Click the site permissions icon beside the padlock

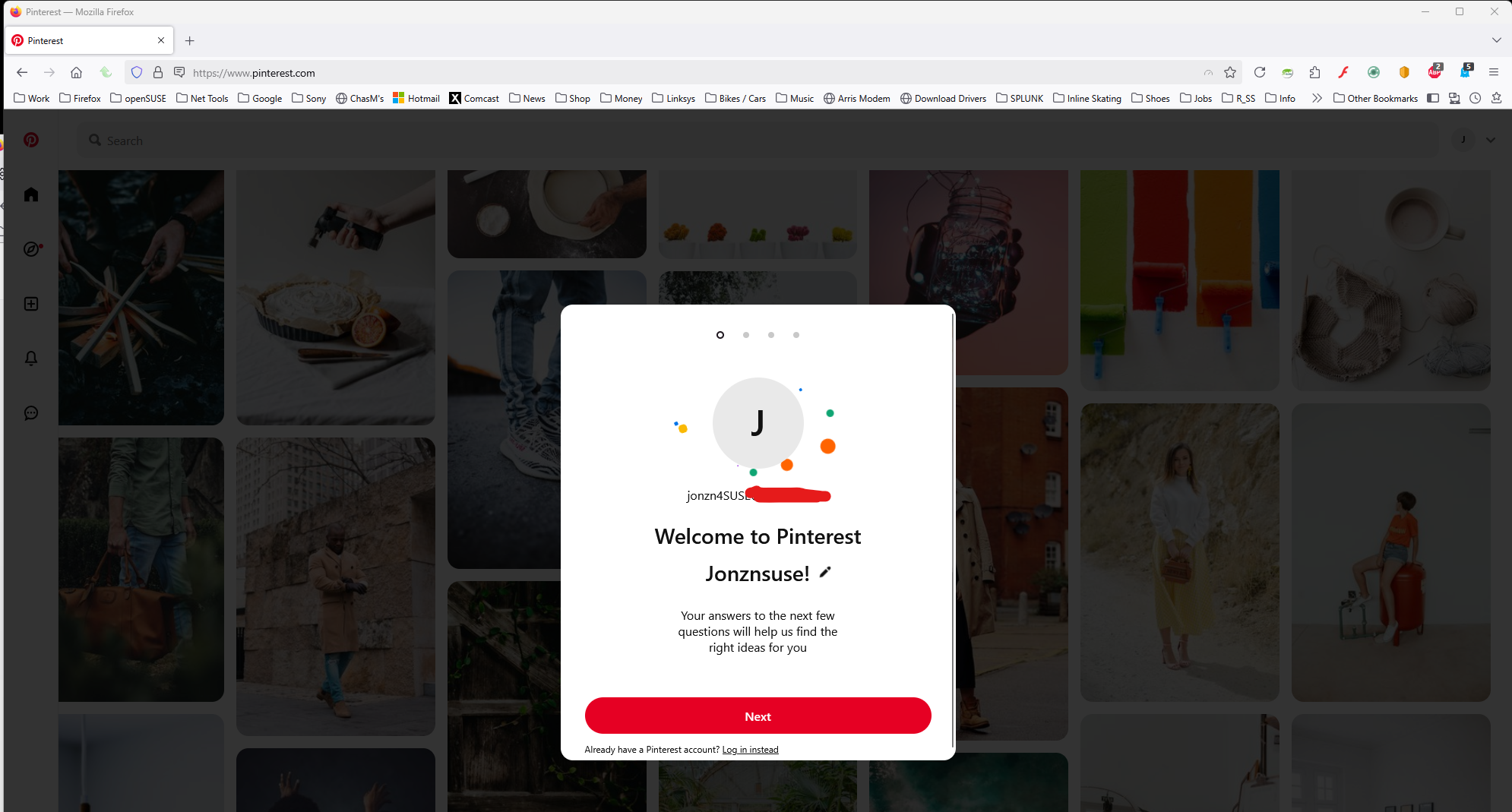click(x=179, y=73)
